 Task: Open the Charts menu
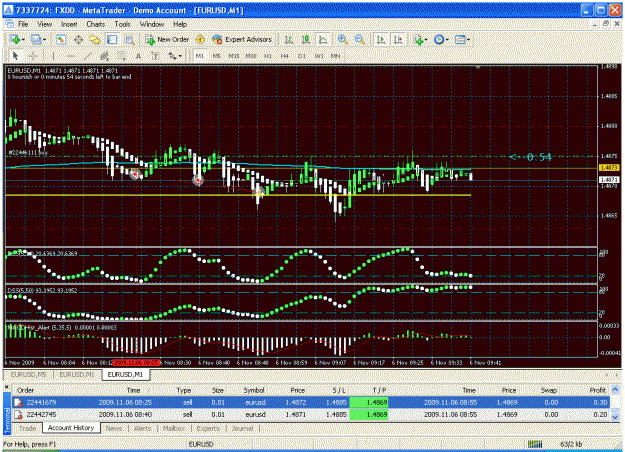[96, 24]
